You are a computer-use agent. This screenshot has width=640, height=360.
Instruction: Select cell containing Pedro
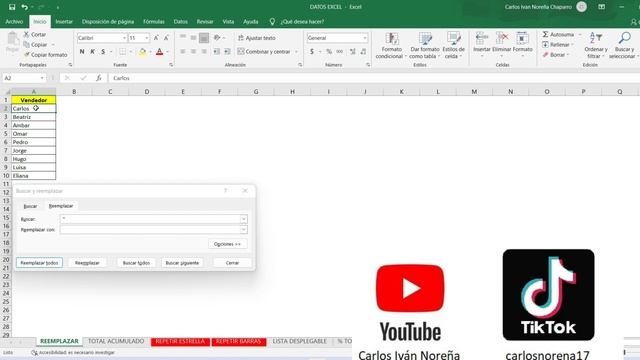[x=33, y=142]
